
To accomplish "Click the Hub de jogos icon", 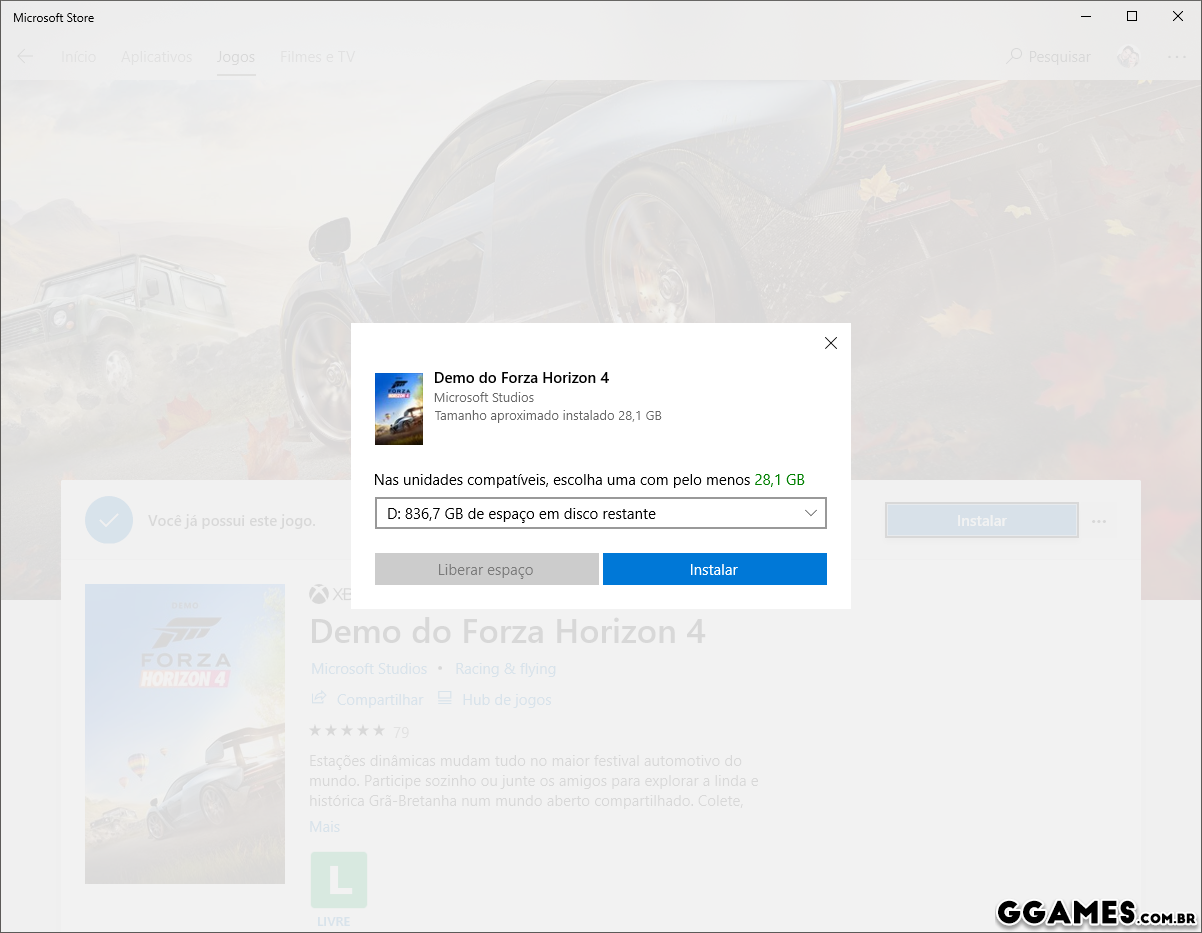I will point(445,699).
